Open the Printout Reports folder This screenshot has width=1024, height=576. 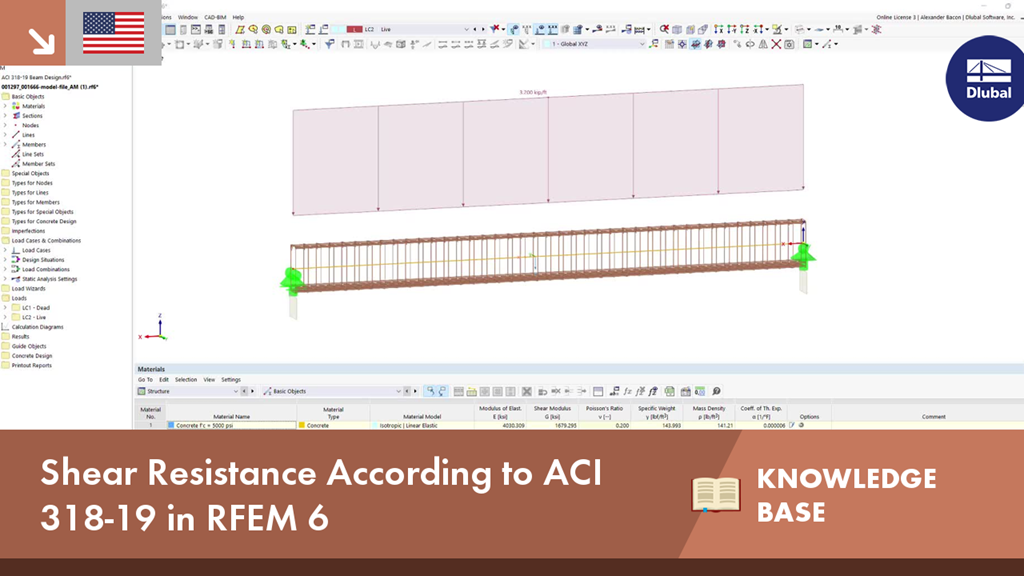31,366
